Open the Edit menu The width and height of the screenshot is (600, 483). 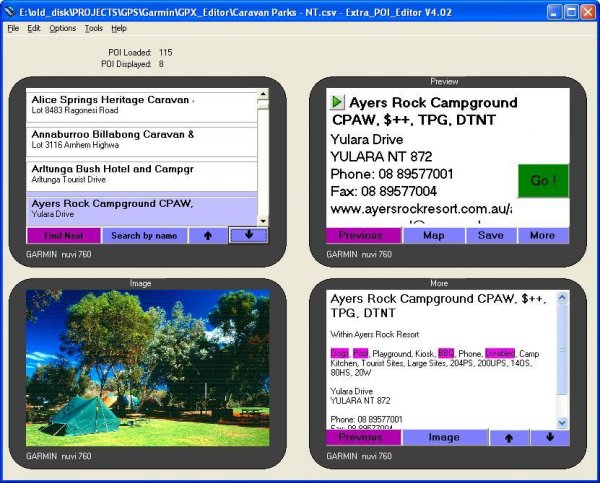coord(34,28)
